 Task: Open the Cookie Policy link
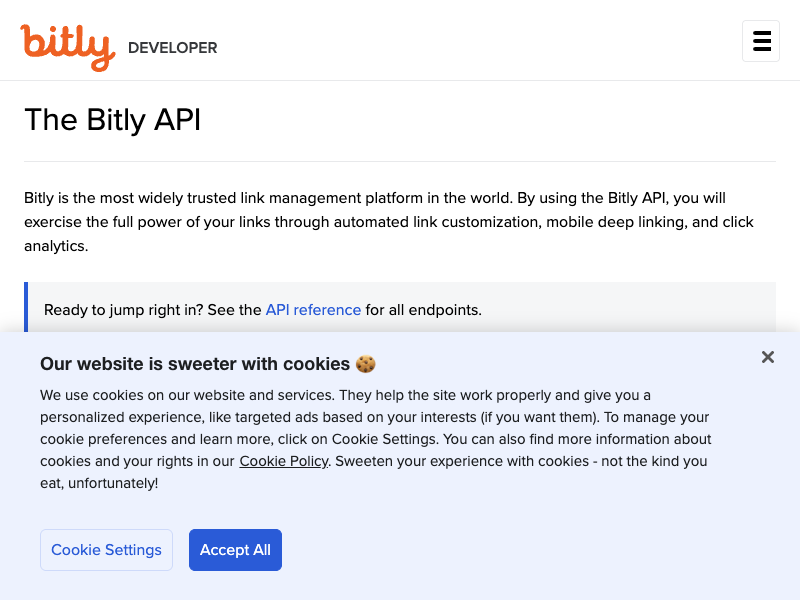point(284,461)
